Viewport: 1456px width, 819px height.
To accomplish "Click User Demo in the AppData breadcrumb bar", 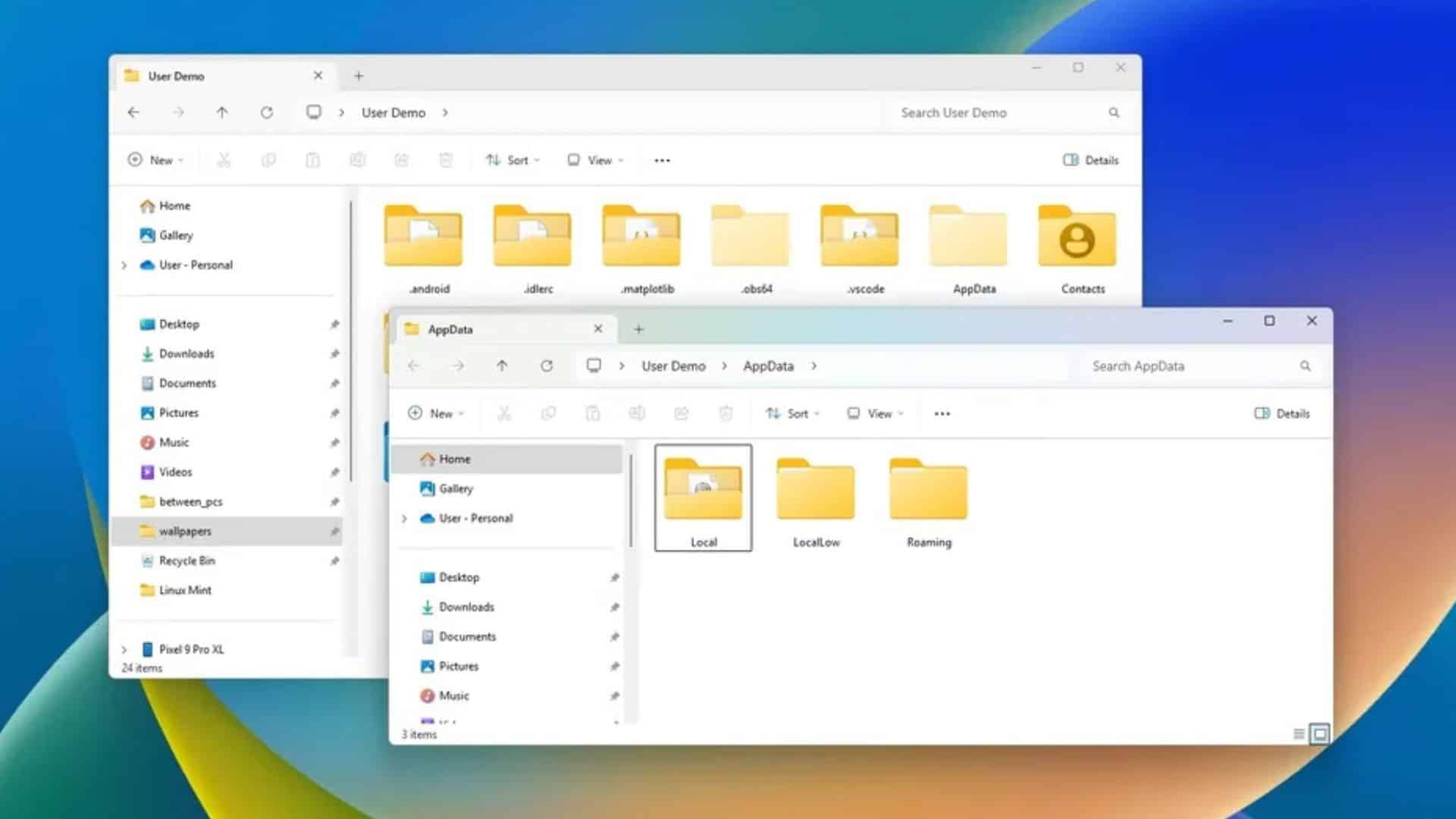I will 673,366.
